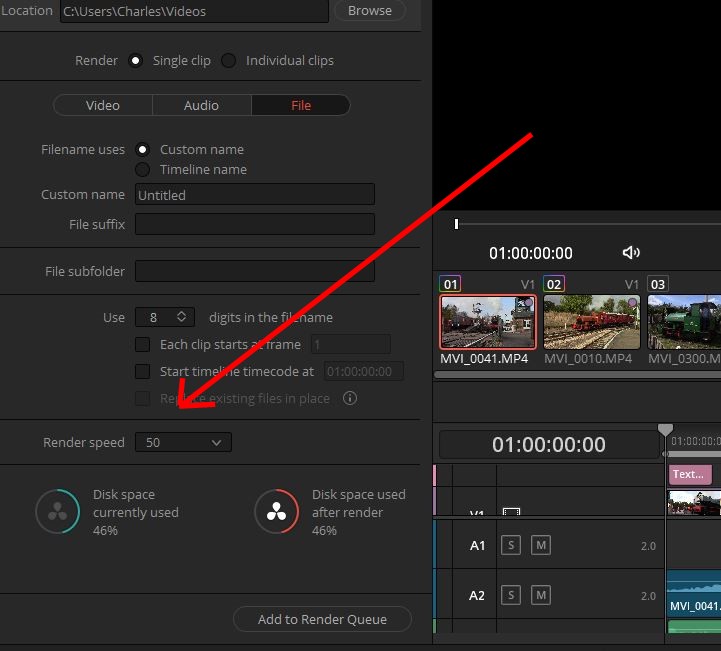Enable the Each clip starts at frame checkbox
The image size is (721, 651).
pyautogui.click(x=143, y=344)
